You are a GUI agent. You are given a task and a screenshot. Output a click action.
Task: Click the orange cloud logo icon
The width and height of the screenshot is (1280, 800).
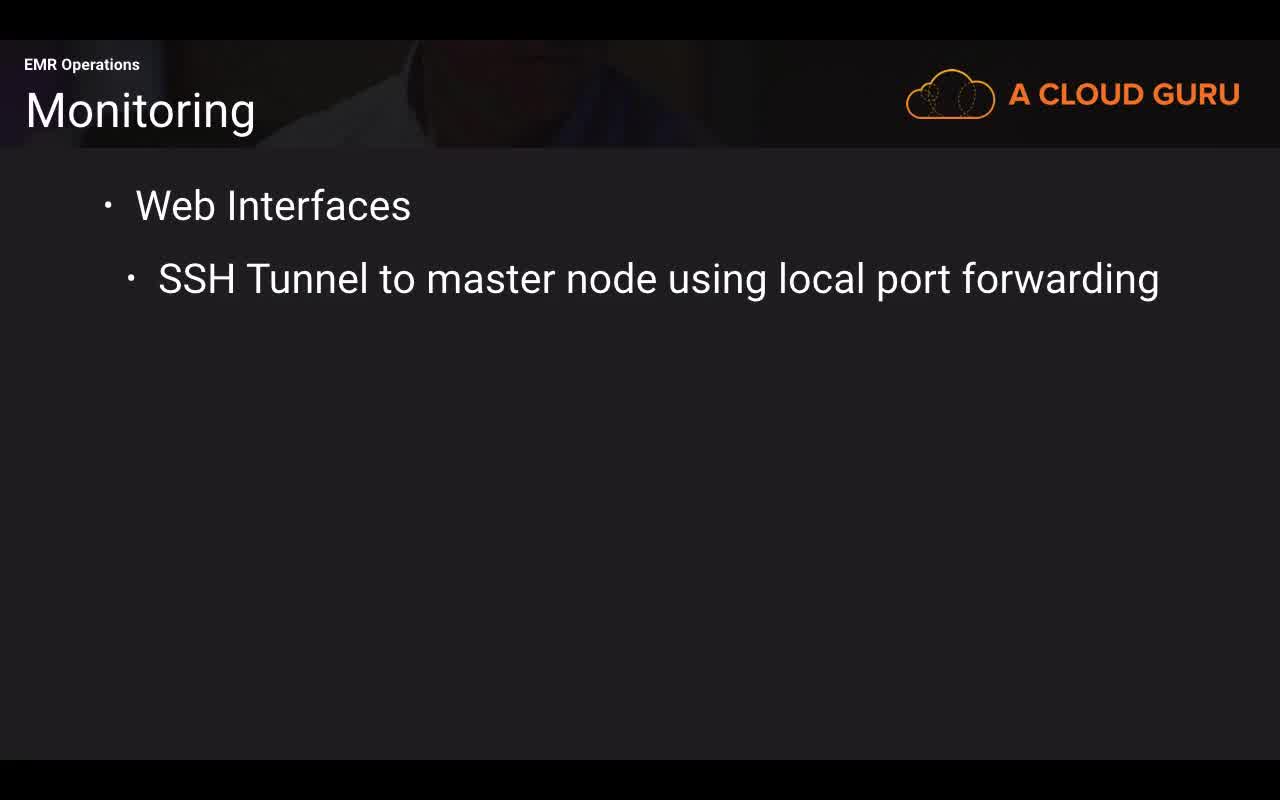[x=950, y=94]
